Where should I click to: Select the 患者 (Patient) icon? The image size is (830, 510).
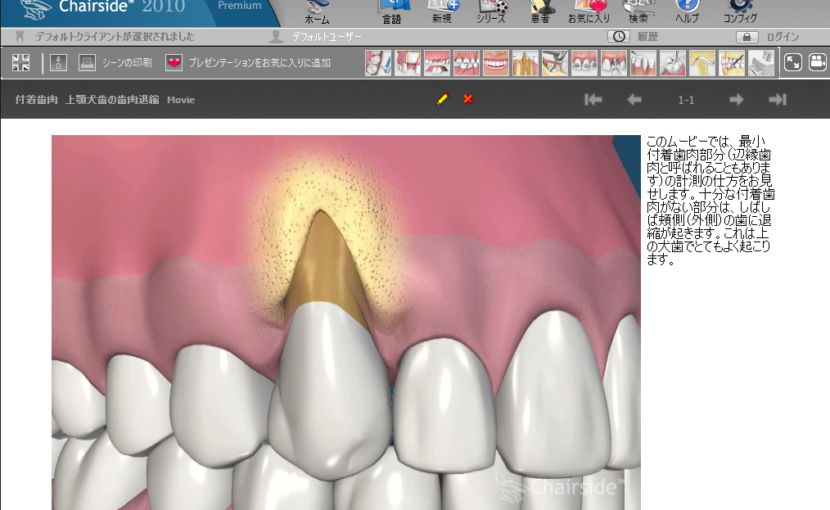(541, 11)
